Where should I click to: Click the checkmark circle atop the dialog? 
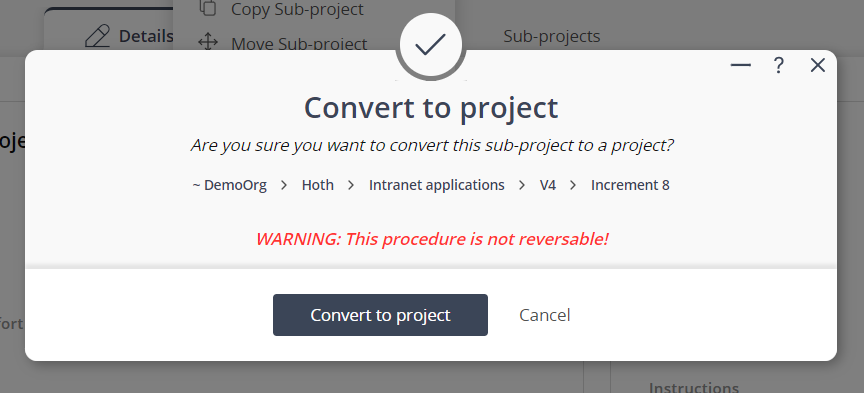click(431, 46)
